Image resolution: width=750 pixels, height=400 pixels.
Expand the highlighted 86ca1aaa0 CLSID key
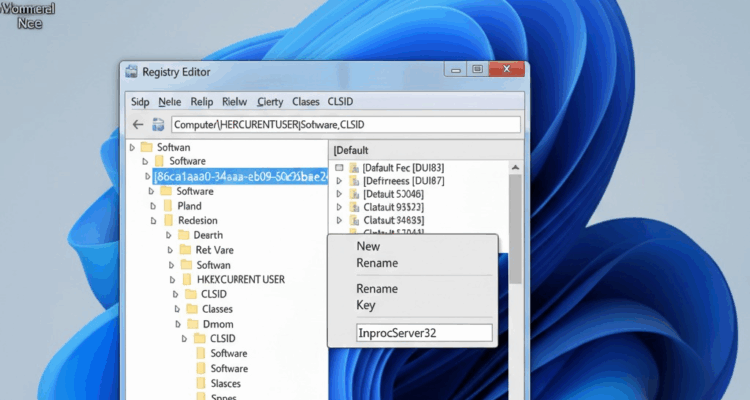click(148, 177)
